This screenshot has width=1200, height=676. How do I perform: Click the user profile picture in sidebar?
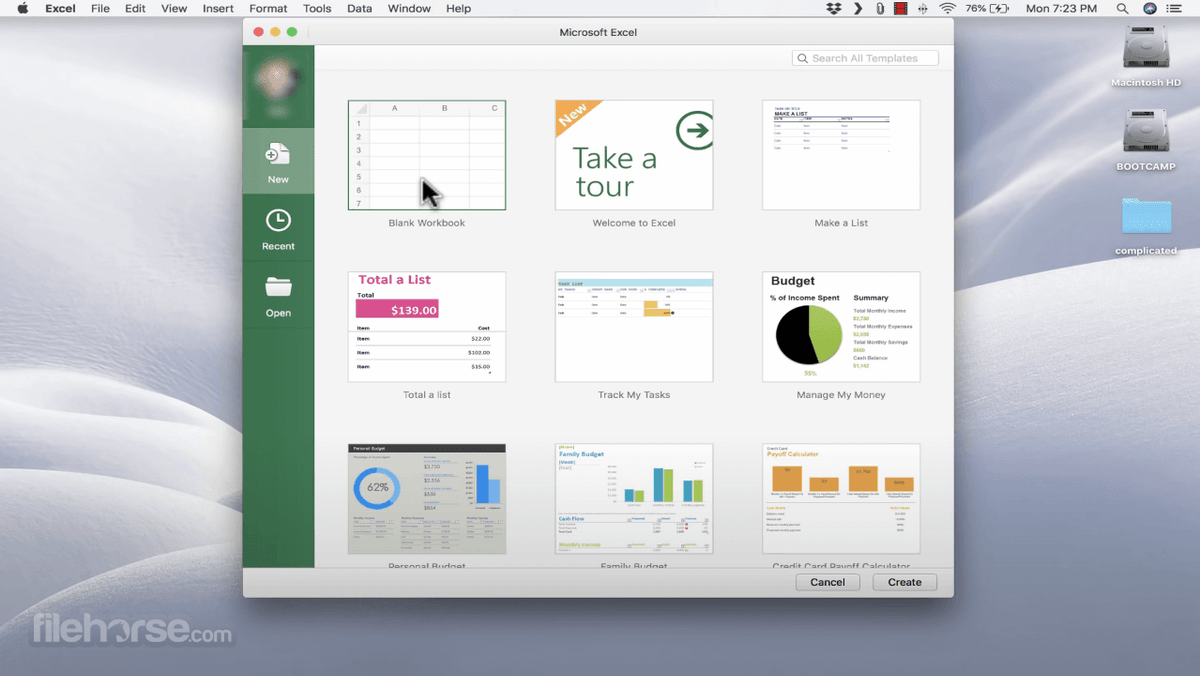[x=278, y=83]
